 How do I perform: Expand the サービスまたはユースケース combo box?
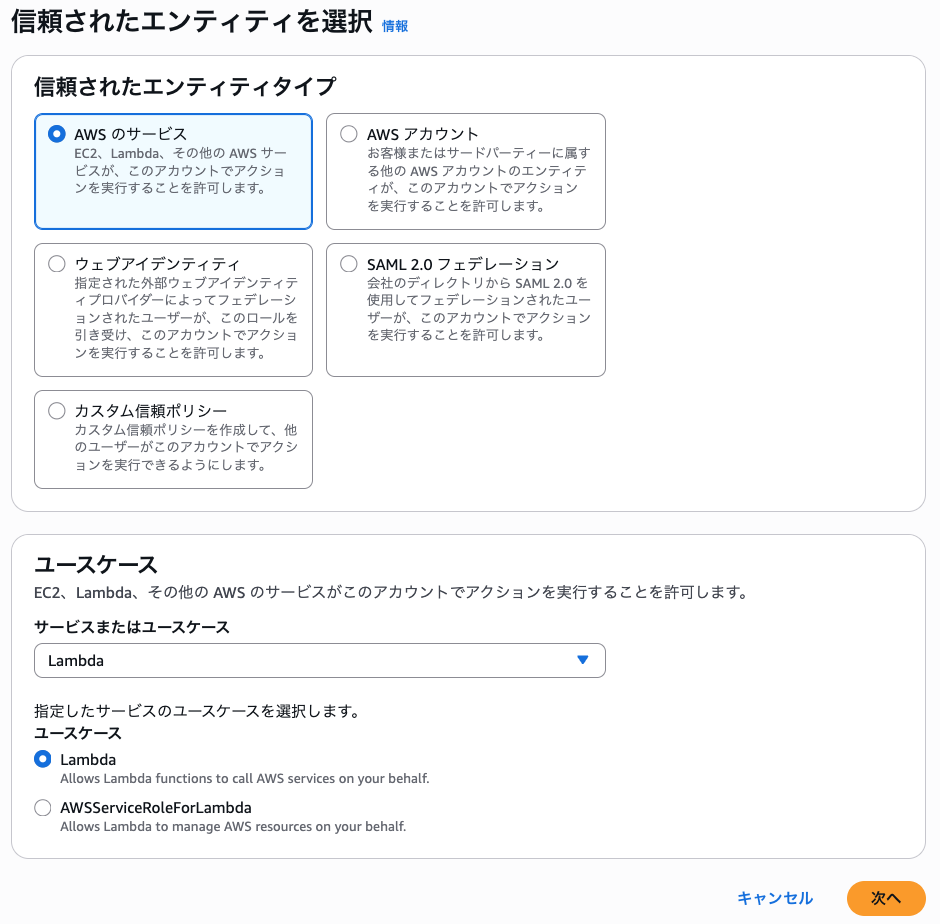[320, 660]
